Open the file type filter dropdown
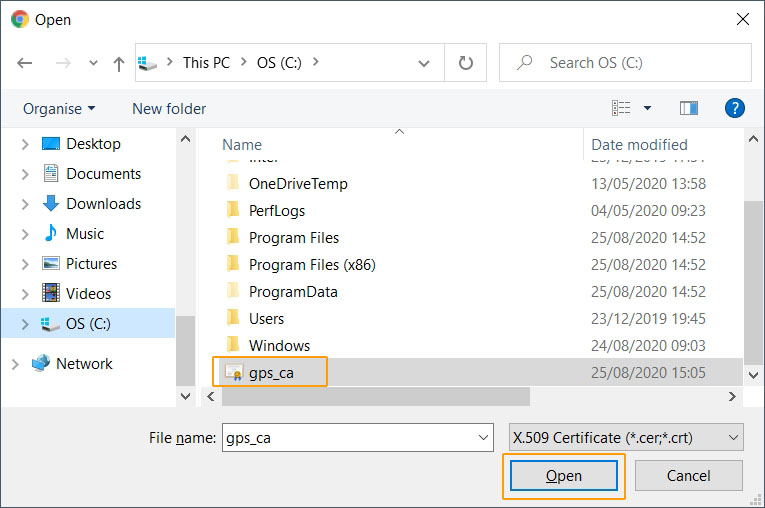The width and height of the screenshot is (765, 508). tap(626, 437)
